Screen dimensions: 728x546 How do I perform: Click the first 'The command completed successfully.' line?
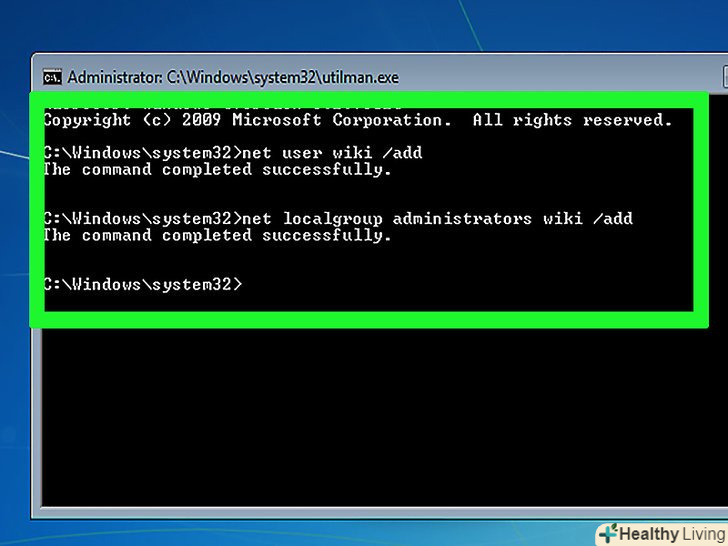218,169
